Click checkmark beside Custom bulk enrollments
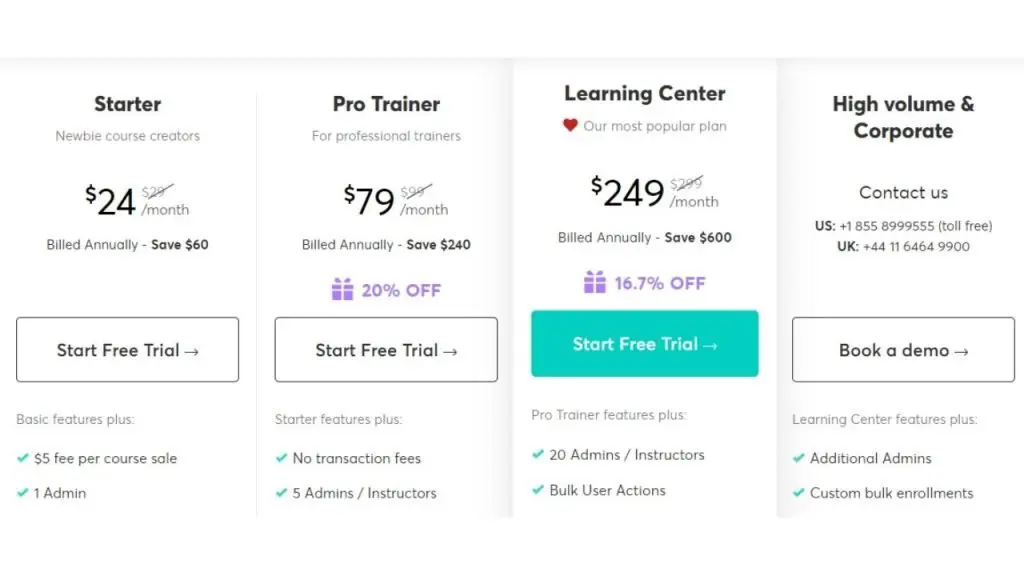Viewport: 1024px width, 576px height. [799, 493]
